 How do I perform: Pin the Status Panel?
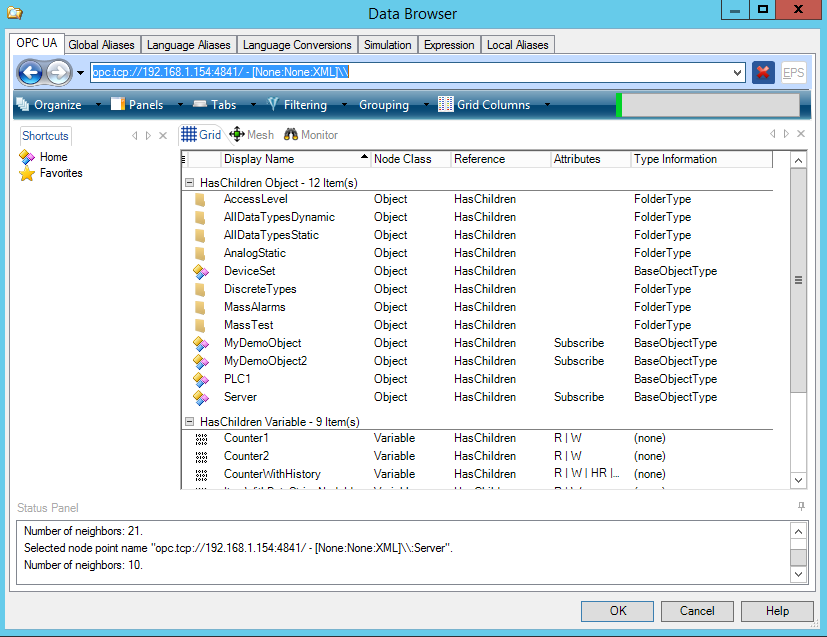[801, 508]
